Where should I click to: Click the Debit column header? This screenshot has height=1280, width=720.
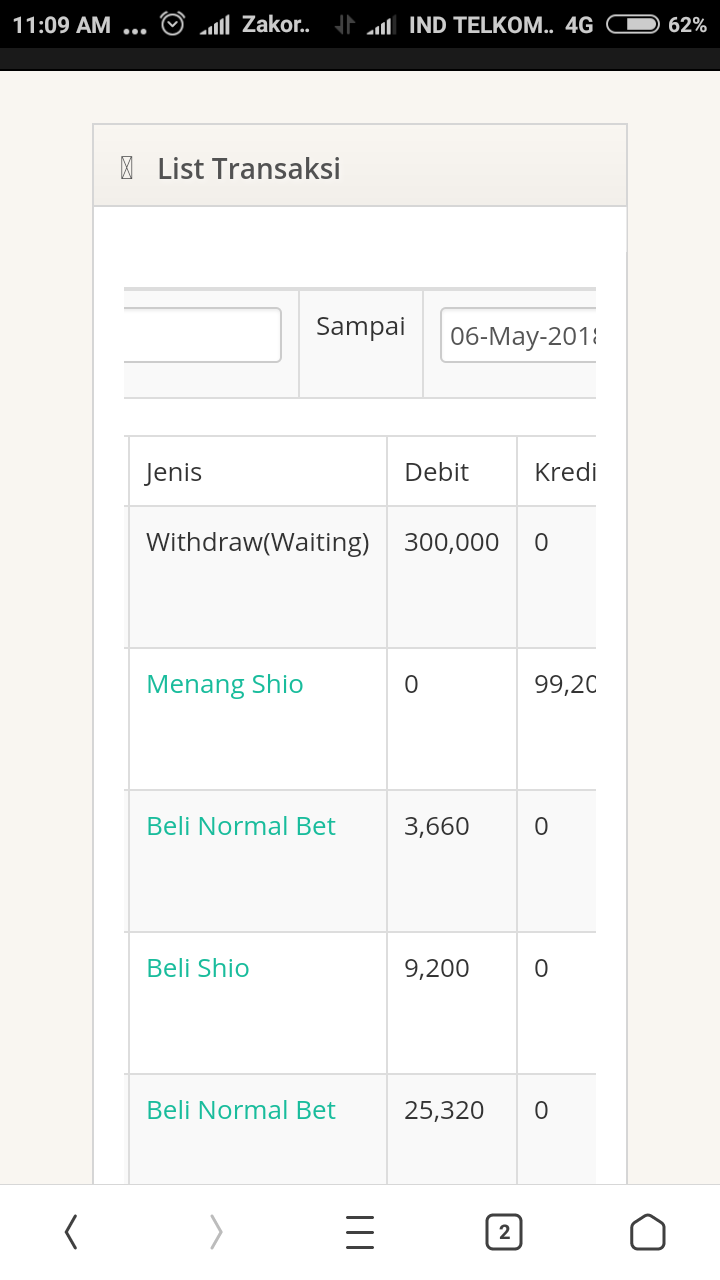pos(437,472)
